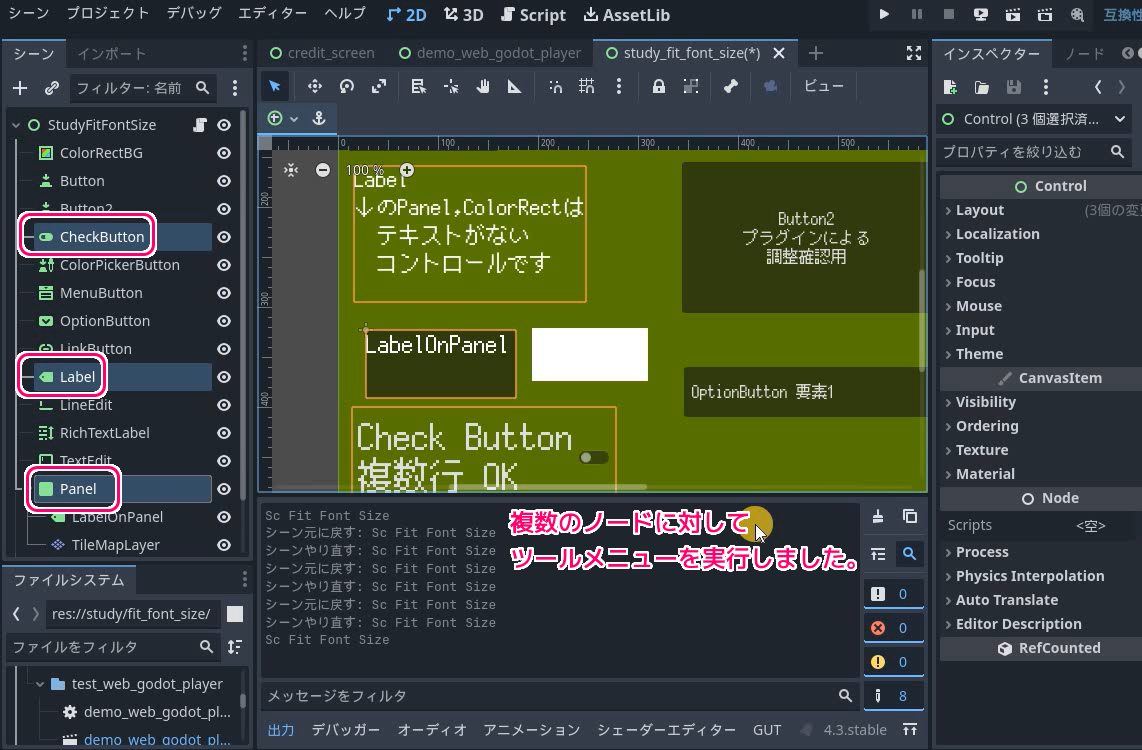
Task: Instantiate child scene link icon
Action: coord(52,88)
